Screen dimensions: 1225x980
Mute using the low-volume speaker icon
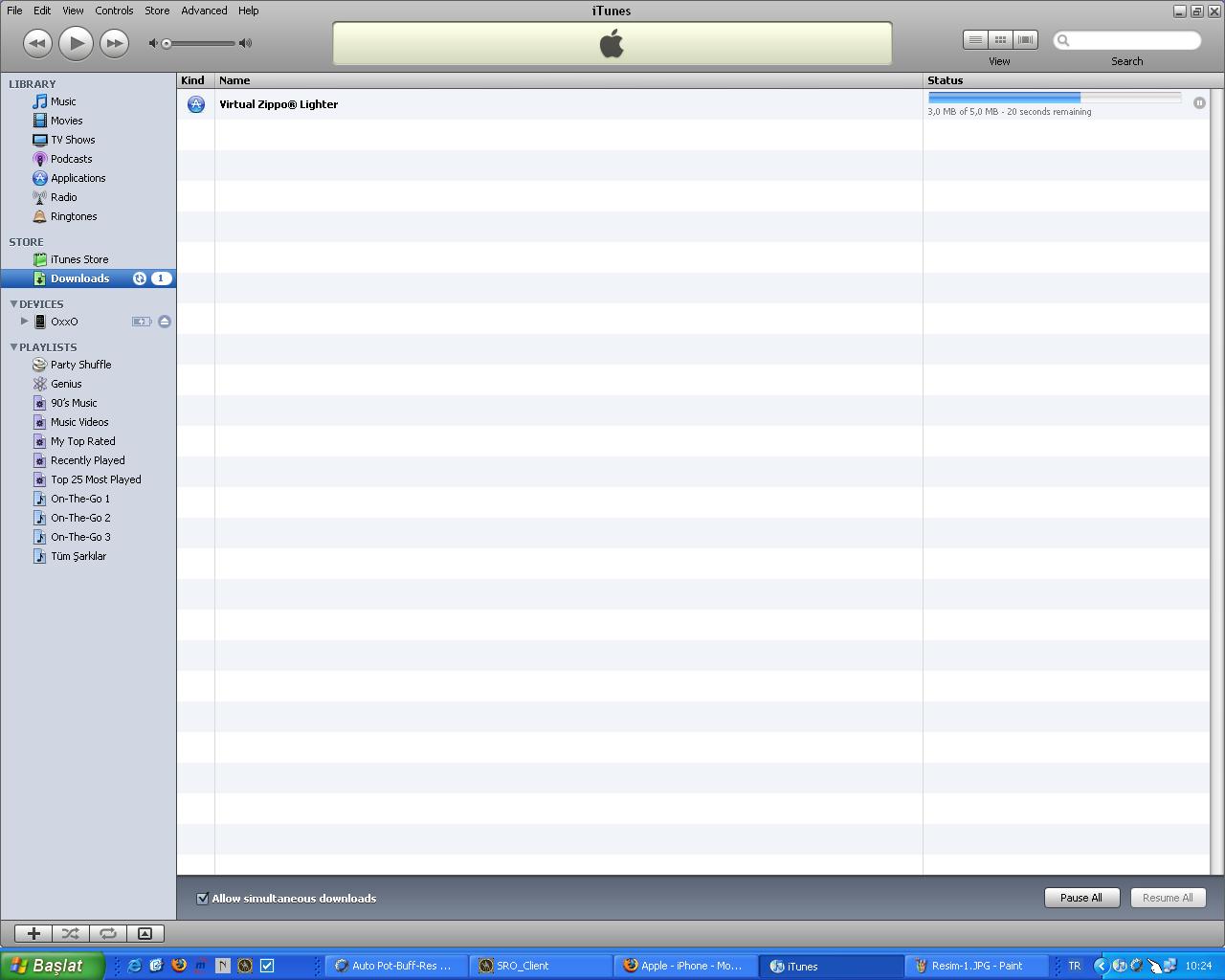pos(153,43)
